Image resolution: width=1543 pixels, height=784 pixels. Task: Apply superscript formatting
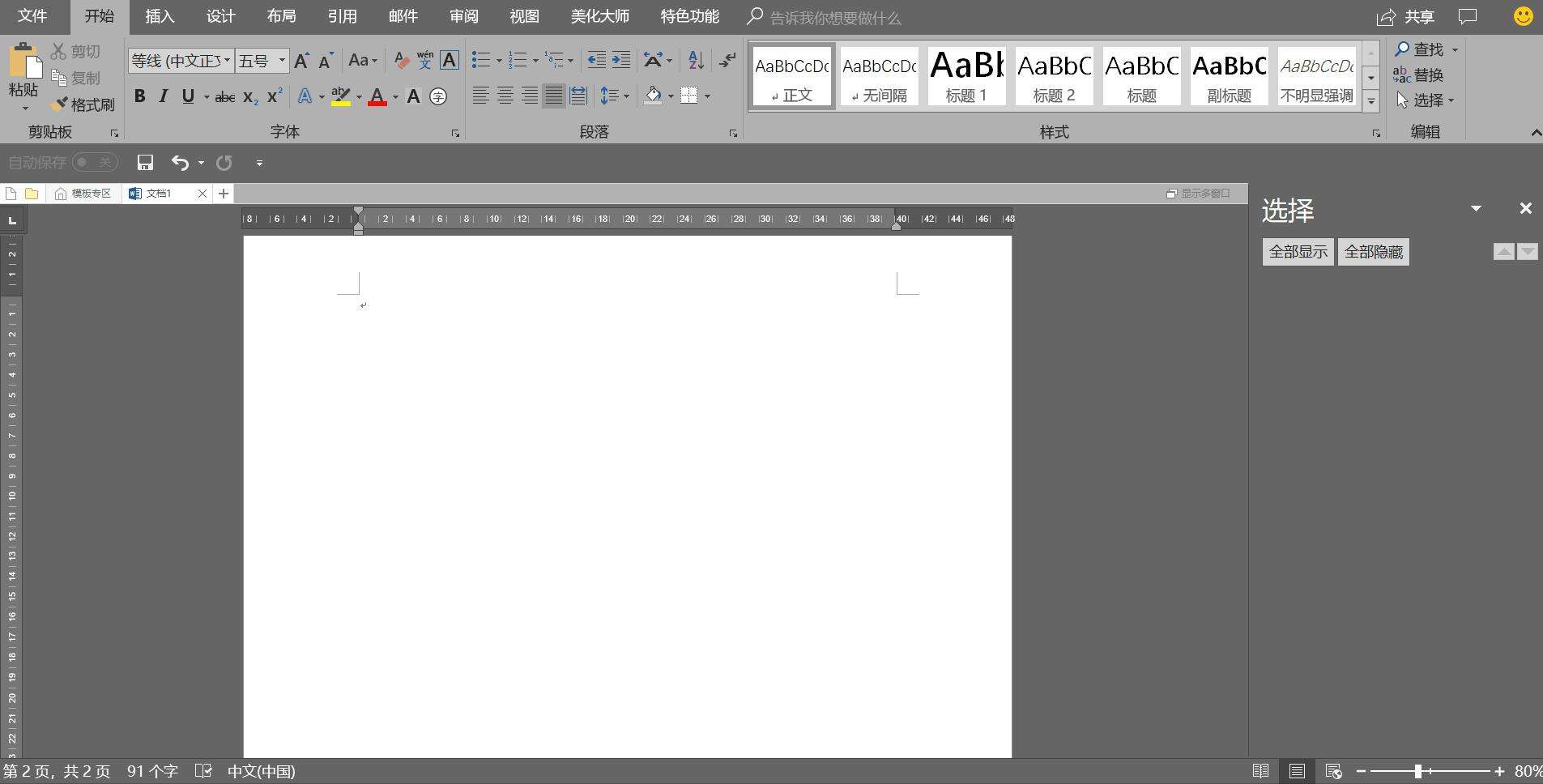(x=275, y=96)
